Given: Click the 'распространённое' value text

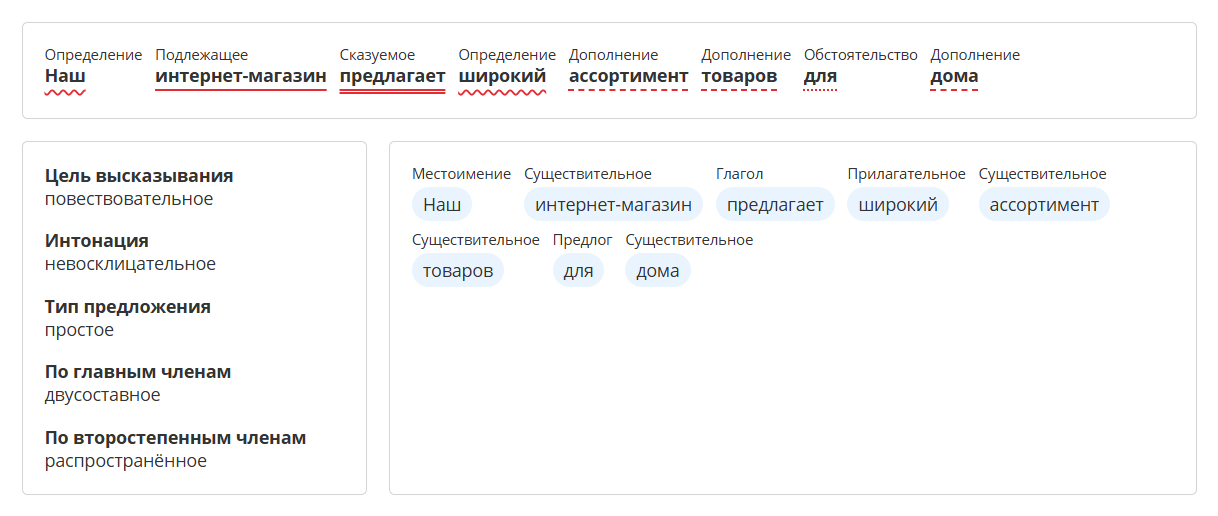Looking at the screenshot, I should 126,461.
